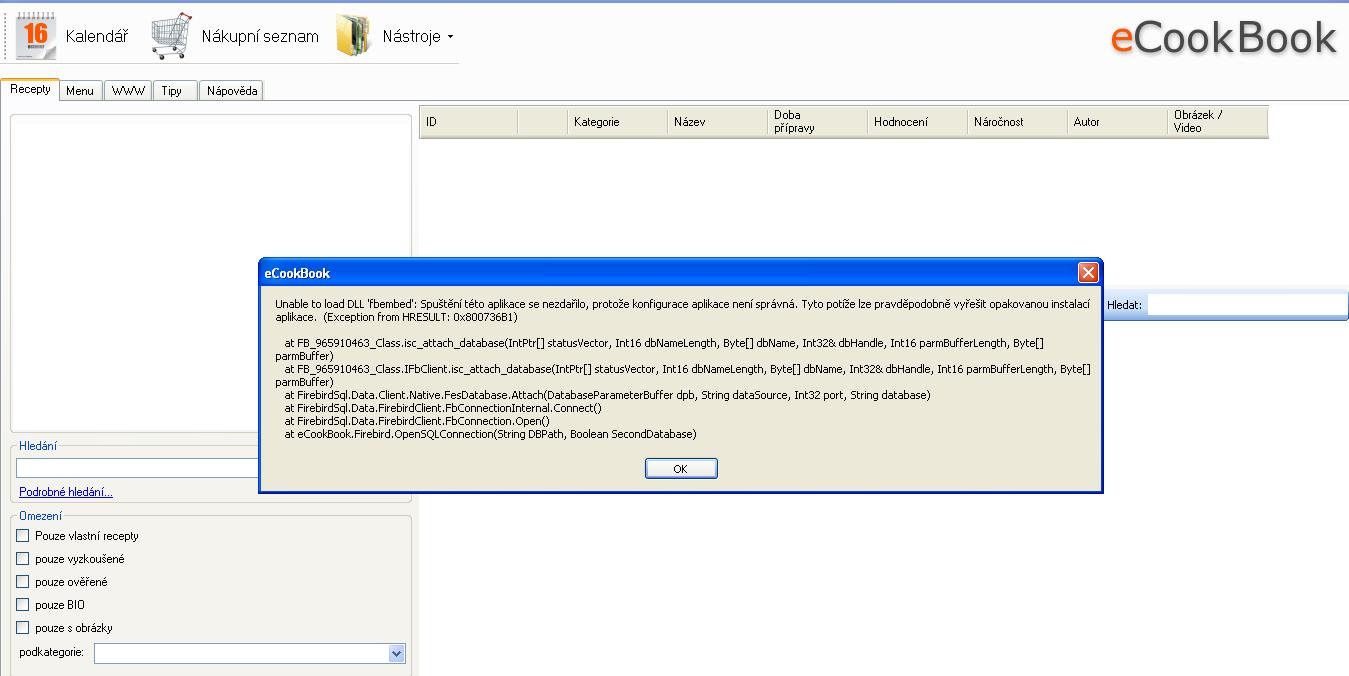
Task: Click the recipe category list panel
Action: [211, 273]
